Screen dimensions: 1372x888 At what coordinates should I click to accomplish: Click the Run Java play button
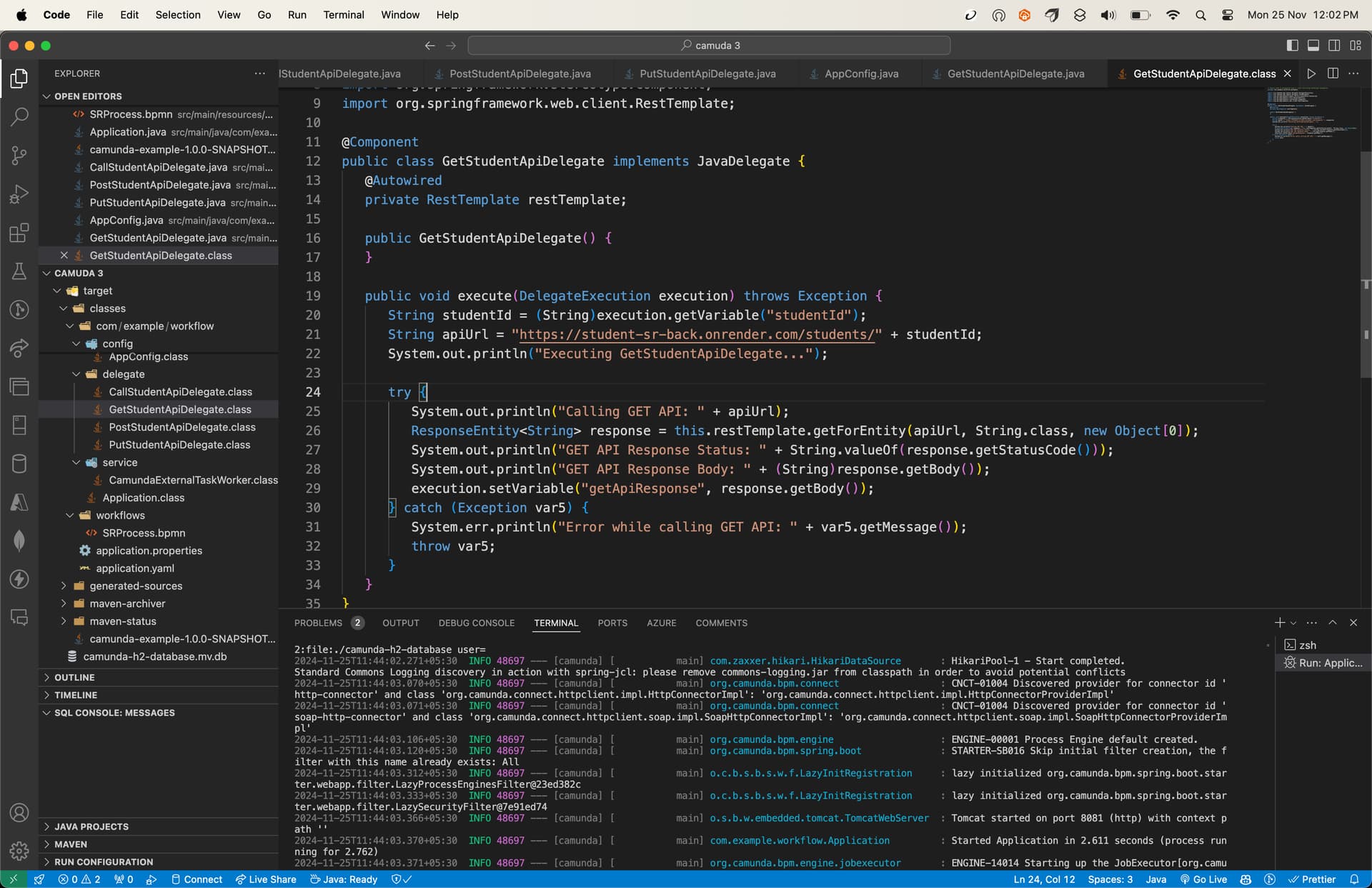click(x=1311, y=74)
